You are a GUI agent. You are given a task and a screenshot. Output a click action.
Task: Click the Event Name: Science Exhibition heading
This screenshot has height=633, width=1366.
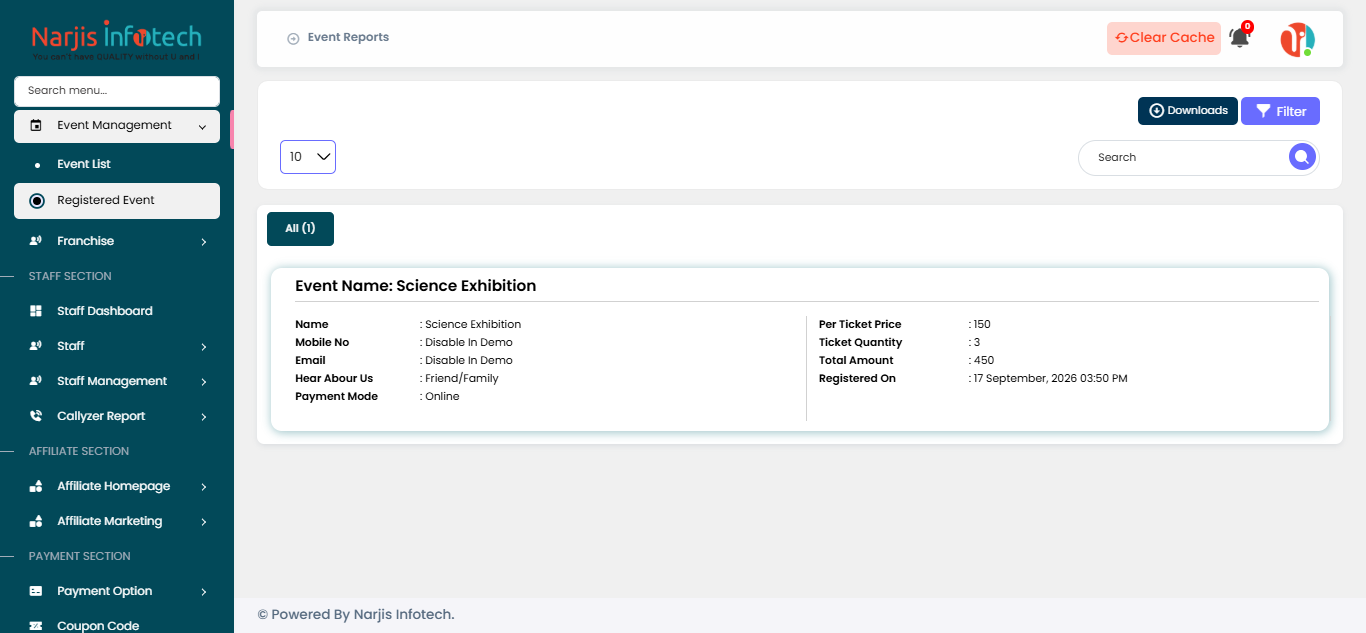click(x=416, y=286)
